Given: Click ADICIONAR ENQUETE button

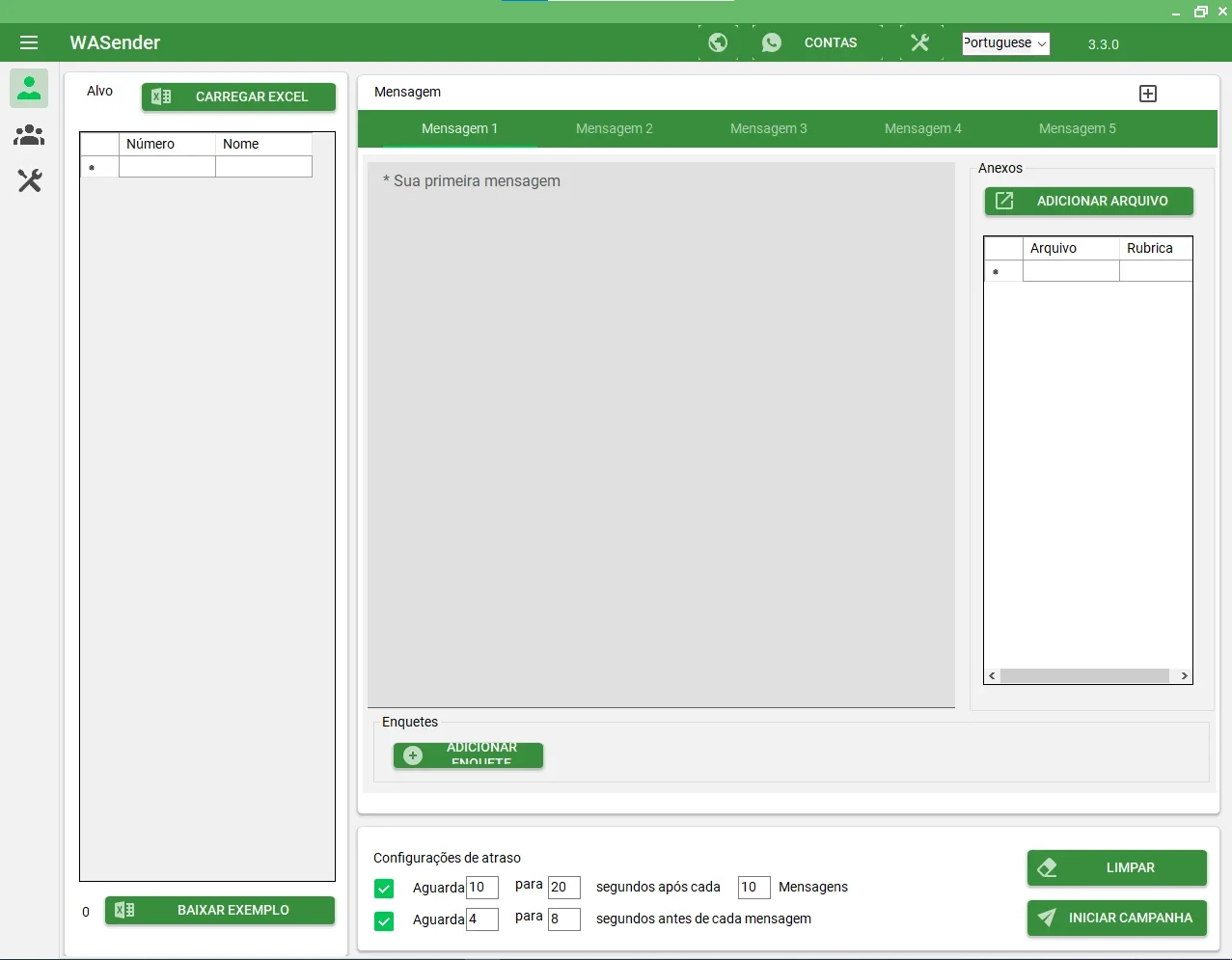Looking at the screenshot, I should [x=468, y=755].
